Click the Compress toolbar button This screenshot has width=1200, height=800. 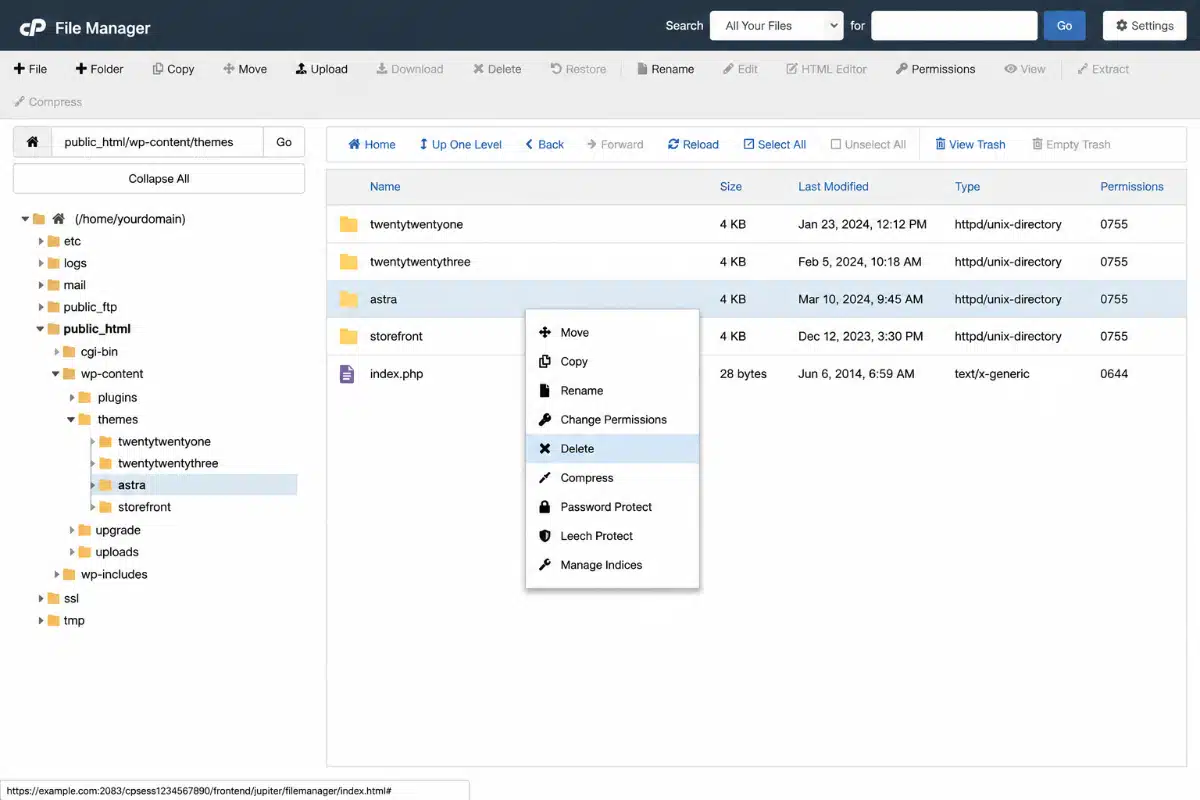tap(48, 102)
